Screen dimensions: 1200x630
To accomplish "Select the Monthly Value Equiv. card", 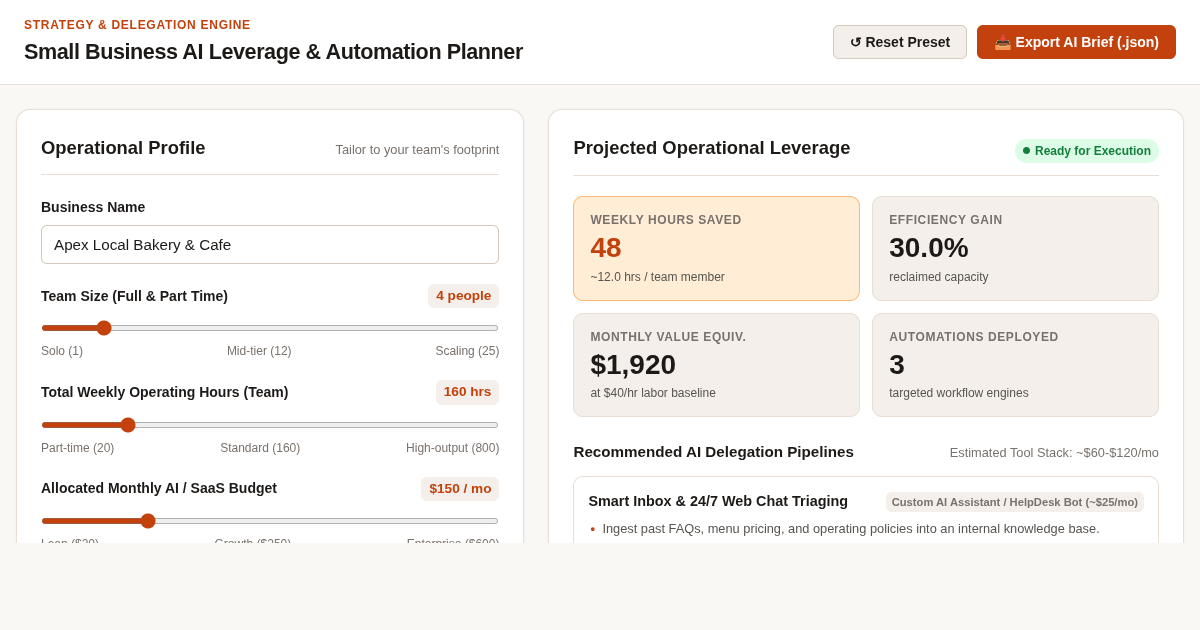I will (716, 365).
